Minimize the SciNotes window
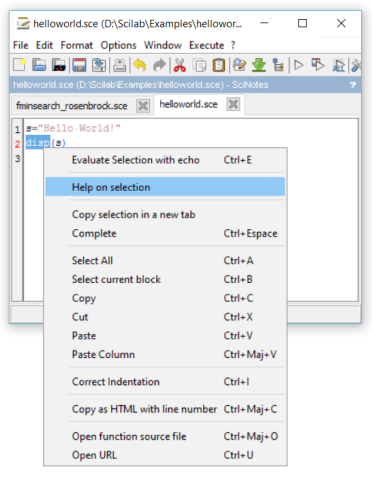 click(x=264, y=23)
